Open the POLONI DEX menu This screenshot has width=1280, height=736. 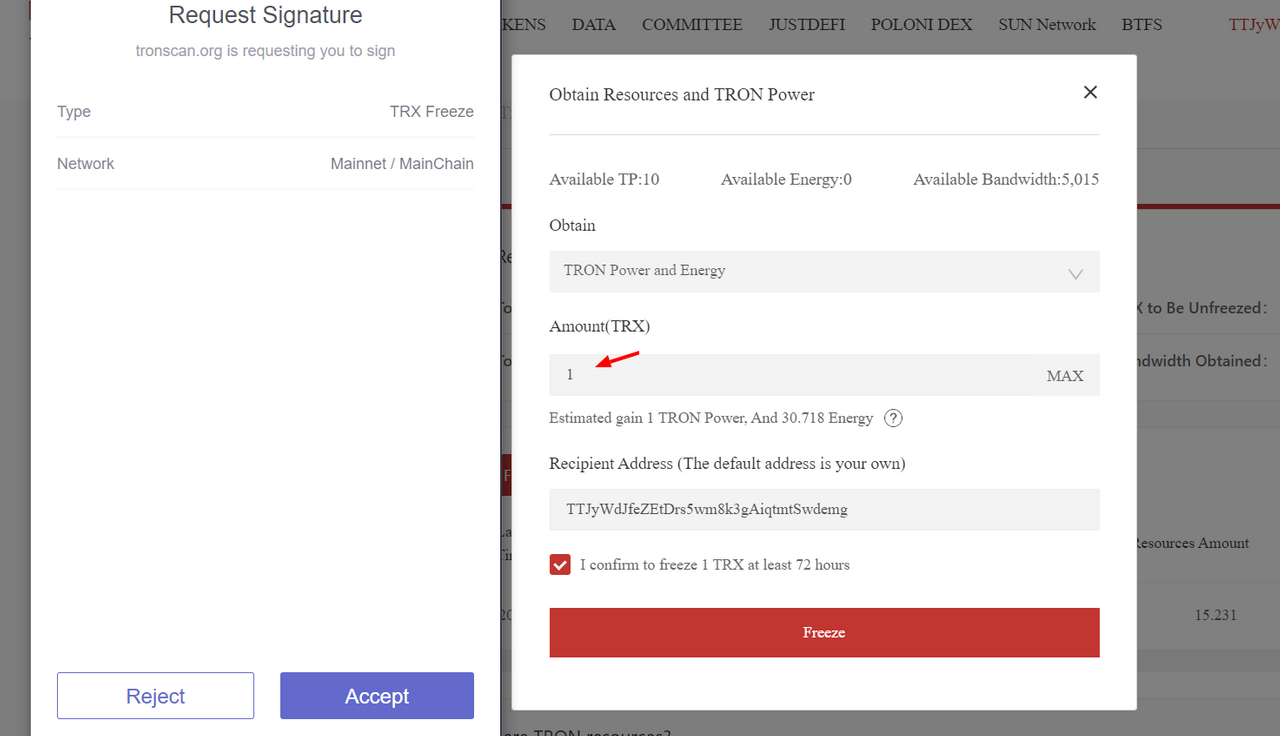(x=921, y=25)
